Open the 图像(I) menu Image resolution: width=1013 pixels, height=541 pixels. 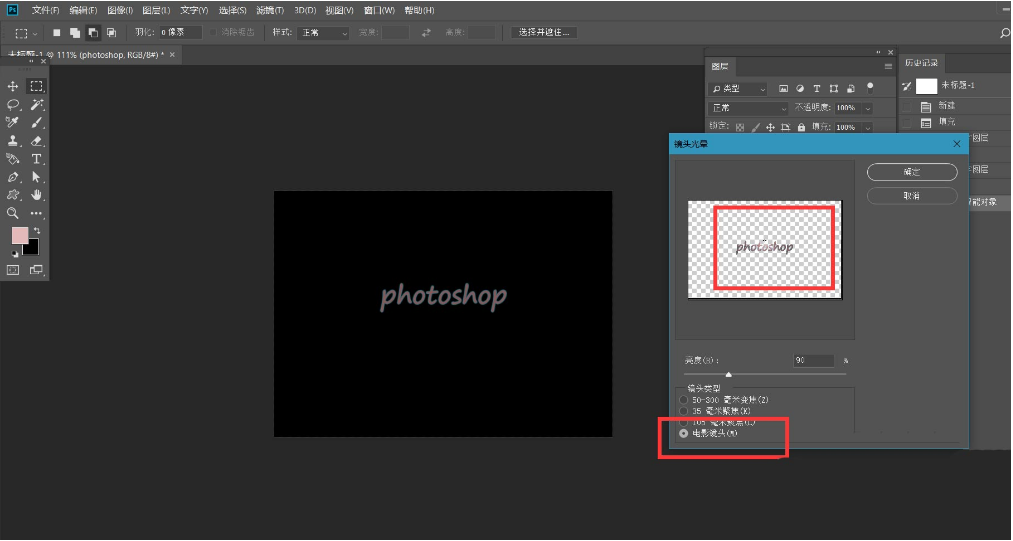click(119, 10)
